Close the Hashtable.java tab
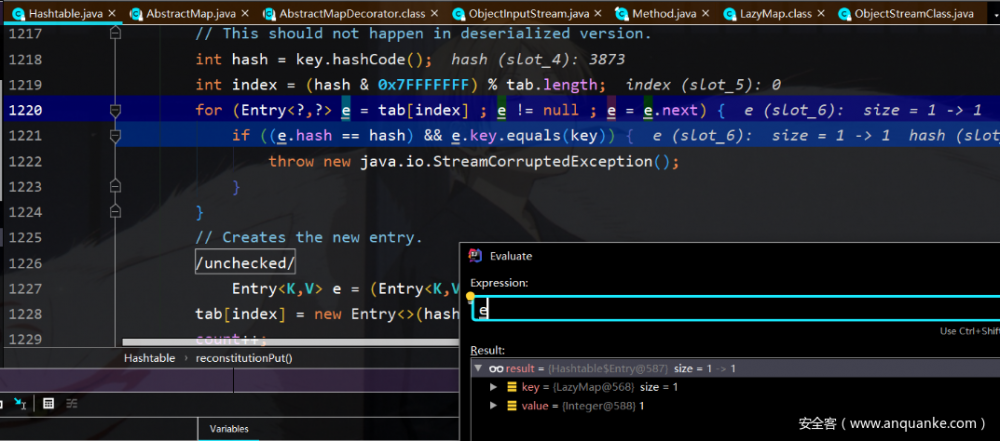Viewport: 1000px width, 441px height. point(112,13)
